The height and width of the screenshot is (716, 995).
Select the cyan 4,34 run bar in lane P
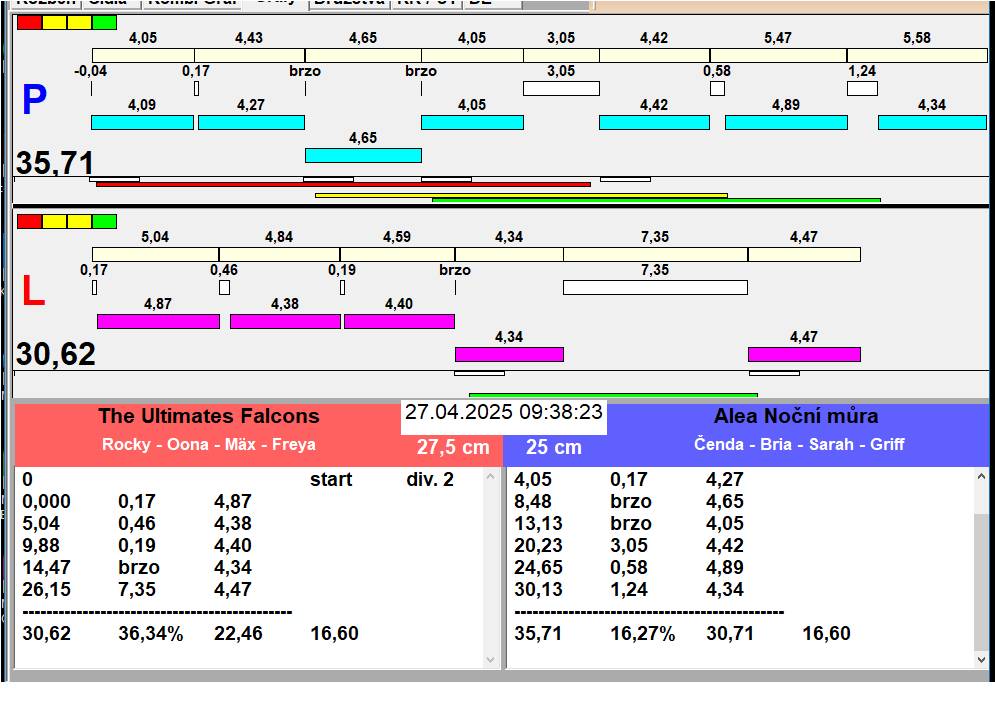point(932,123)
